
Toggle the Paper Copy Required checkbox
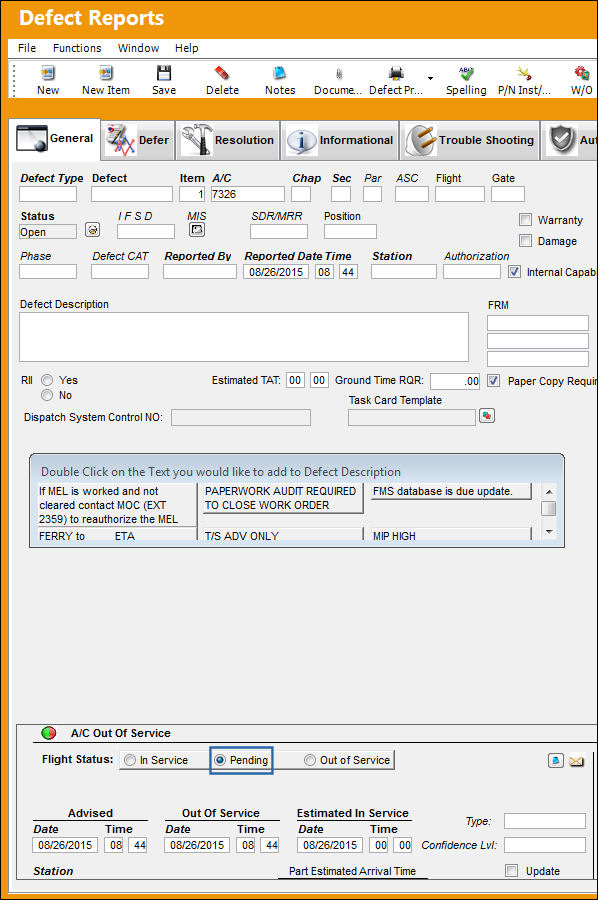pos(493,381)
